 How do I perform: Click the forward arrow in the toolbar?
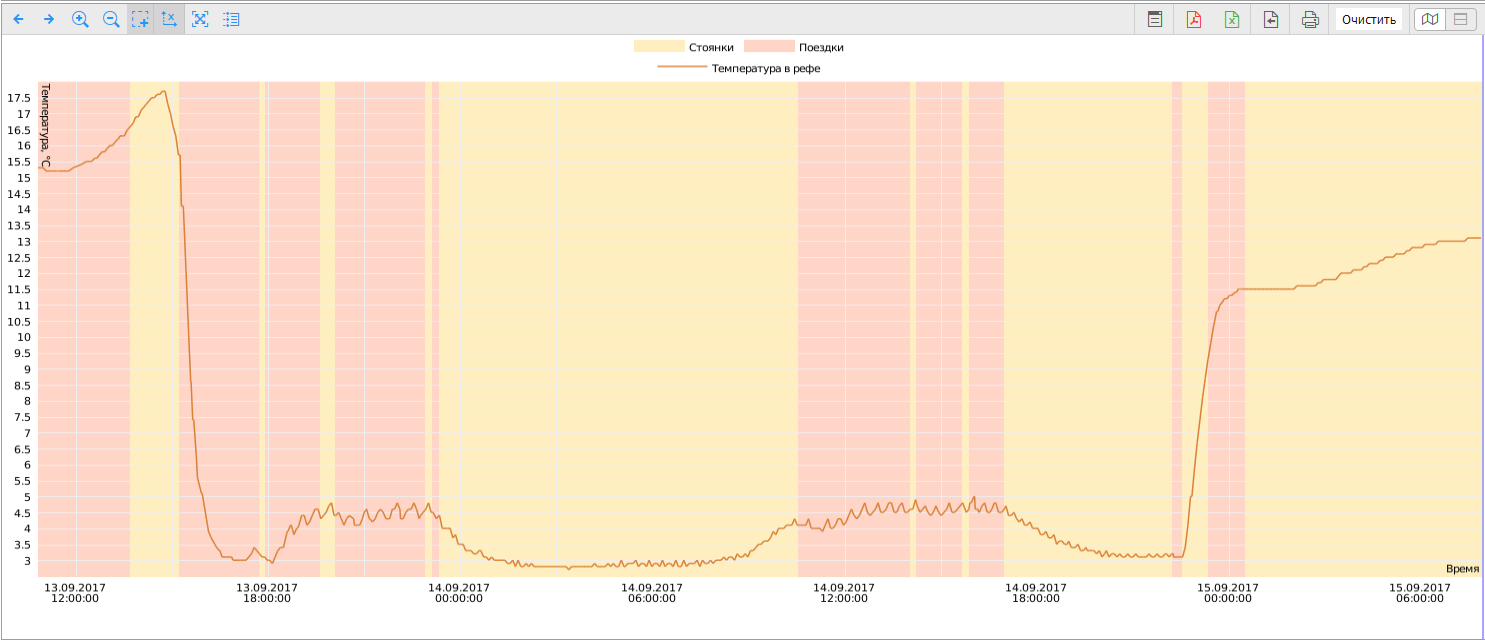[48, 19]
